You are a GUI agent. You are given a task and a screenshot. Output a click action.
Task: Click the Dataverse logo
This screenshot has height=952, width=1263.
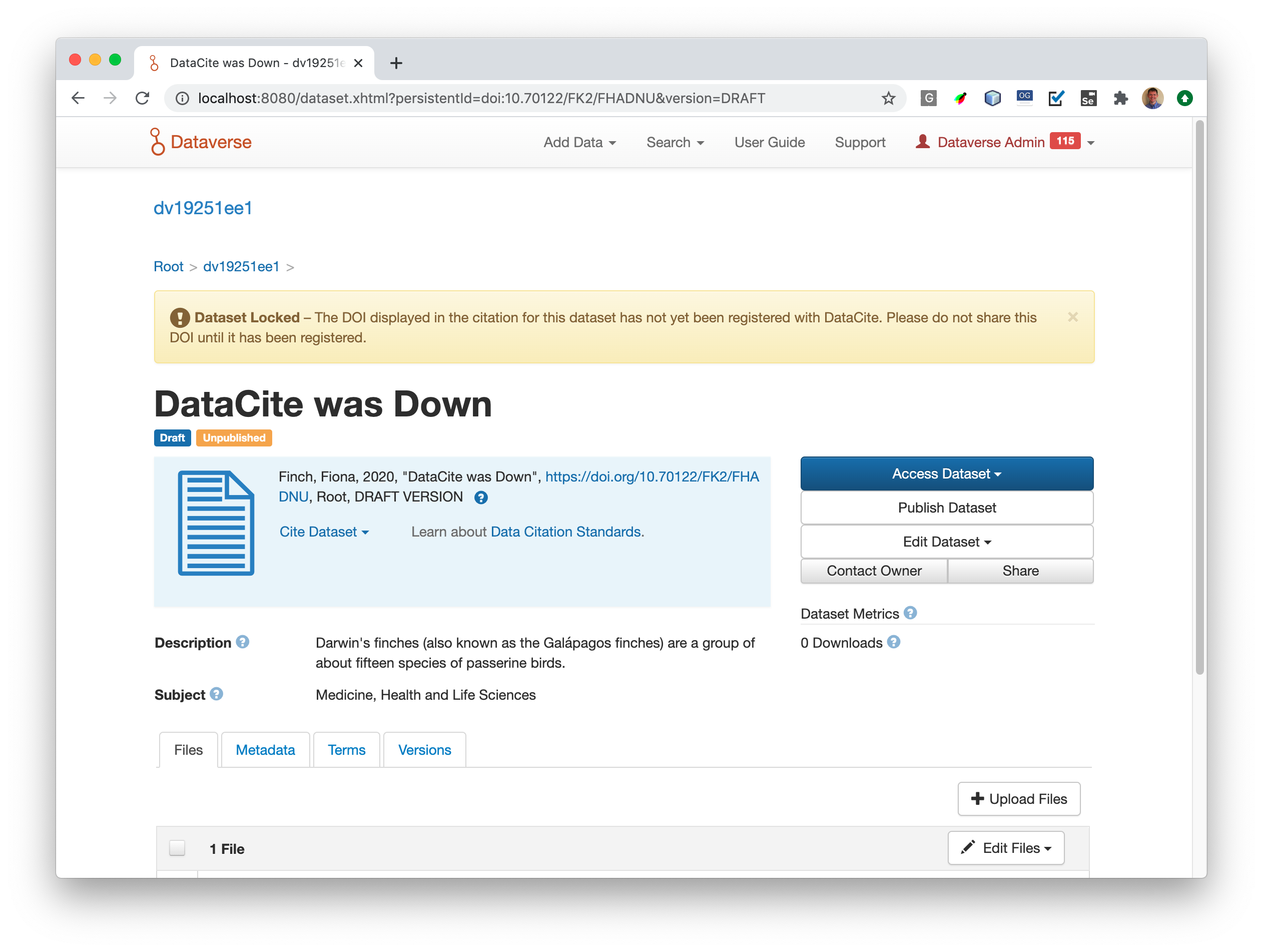coord(201,142)
